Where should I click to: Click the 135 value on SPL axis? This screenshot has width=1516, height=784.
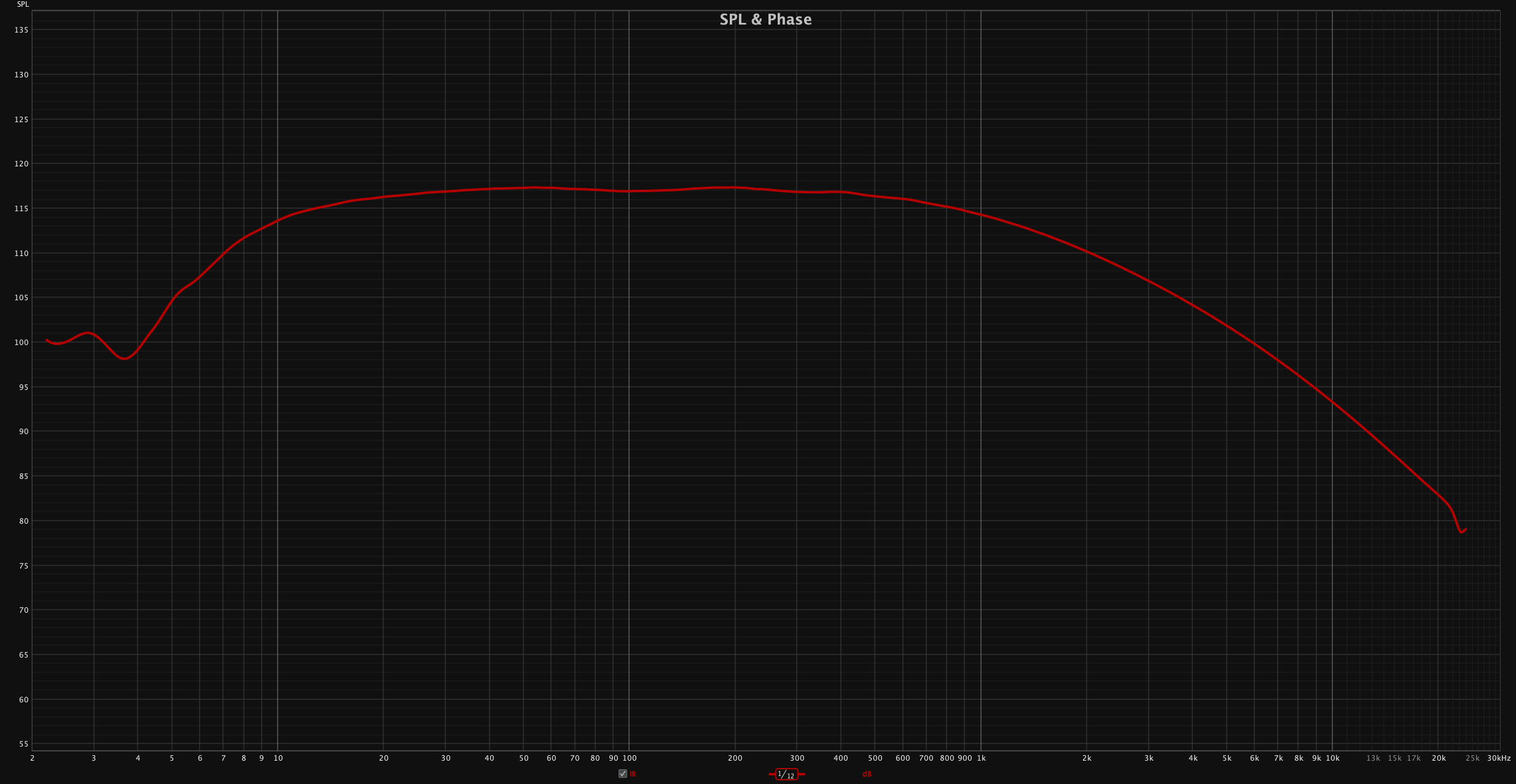(x=21, y=30)
